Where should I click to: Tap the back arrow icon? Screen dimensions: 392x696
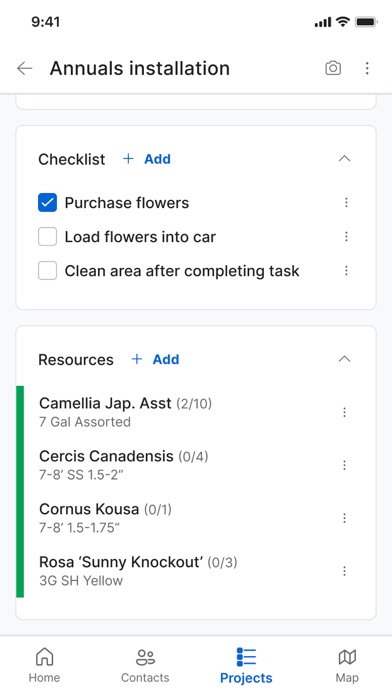point(24,68)
